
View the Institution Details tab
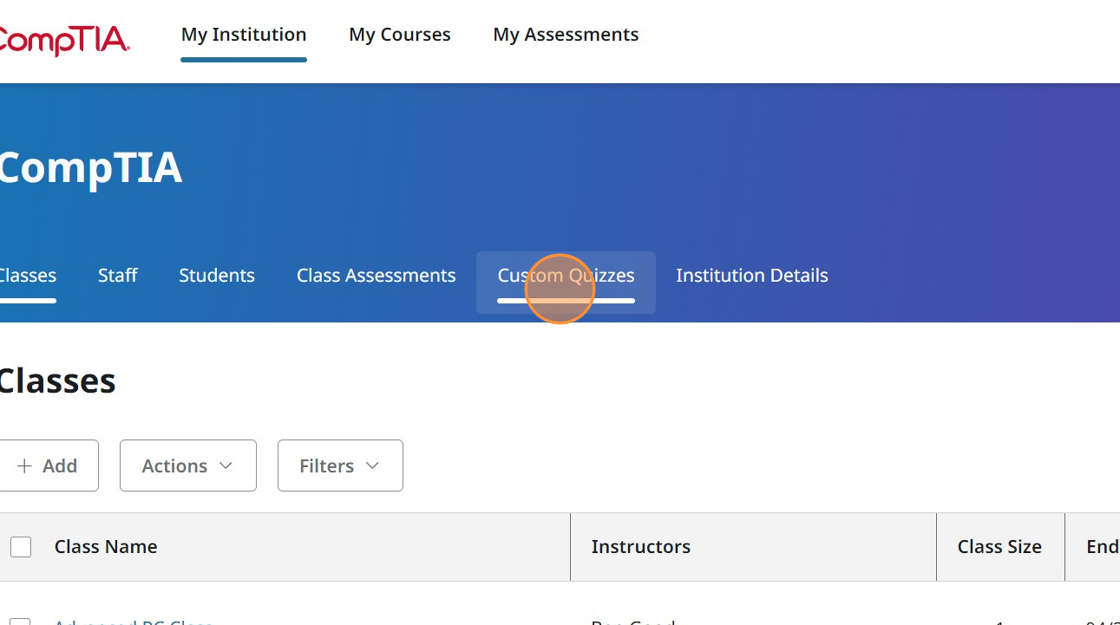click(x=751, y=276)
